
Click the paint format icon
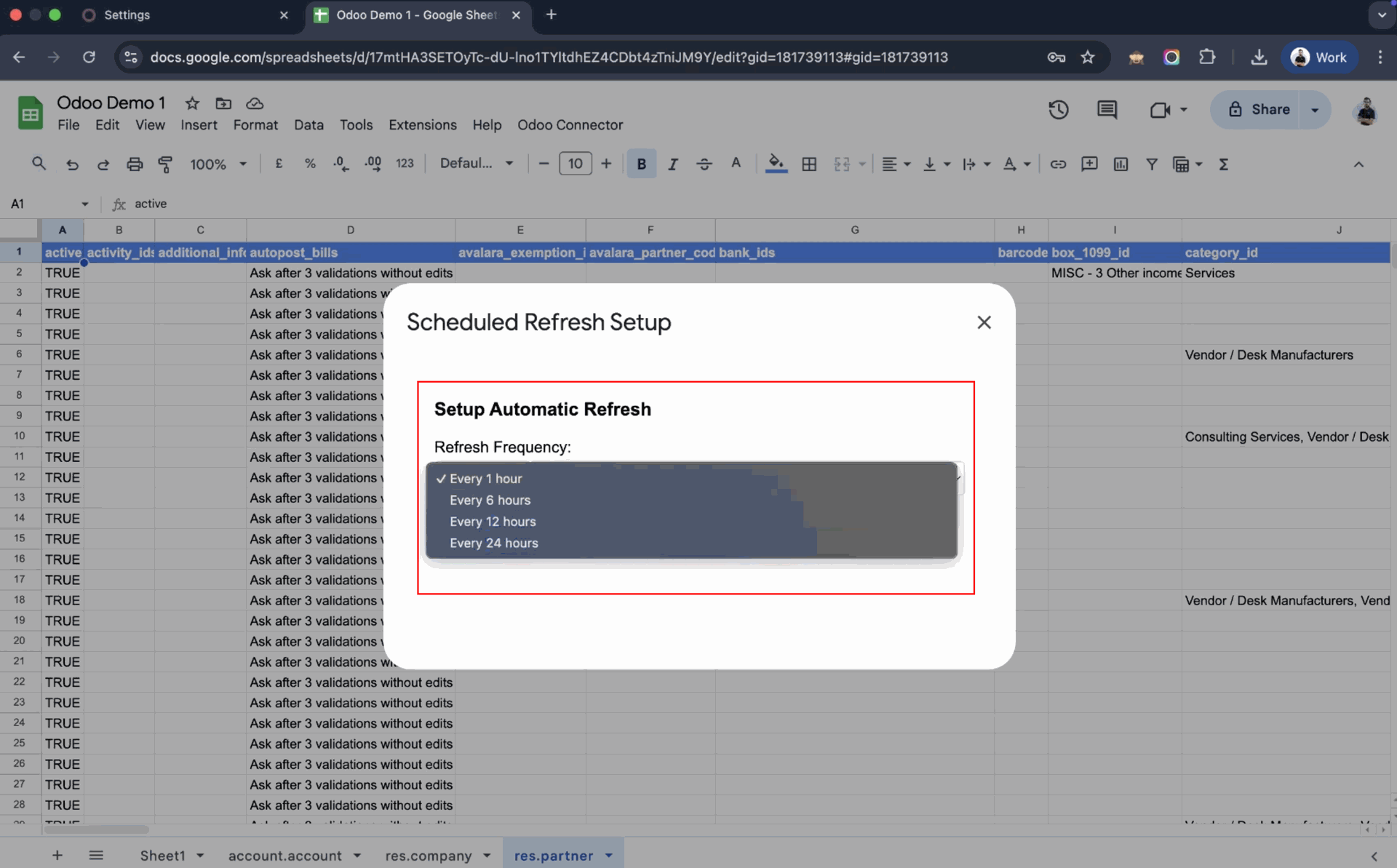pos(165,164)
